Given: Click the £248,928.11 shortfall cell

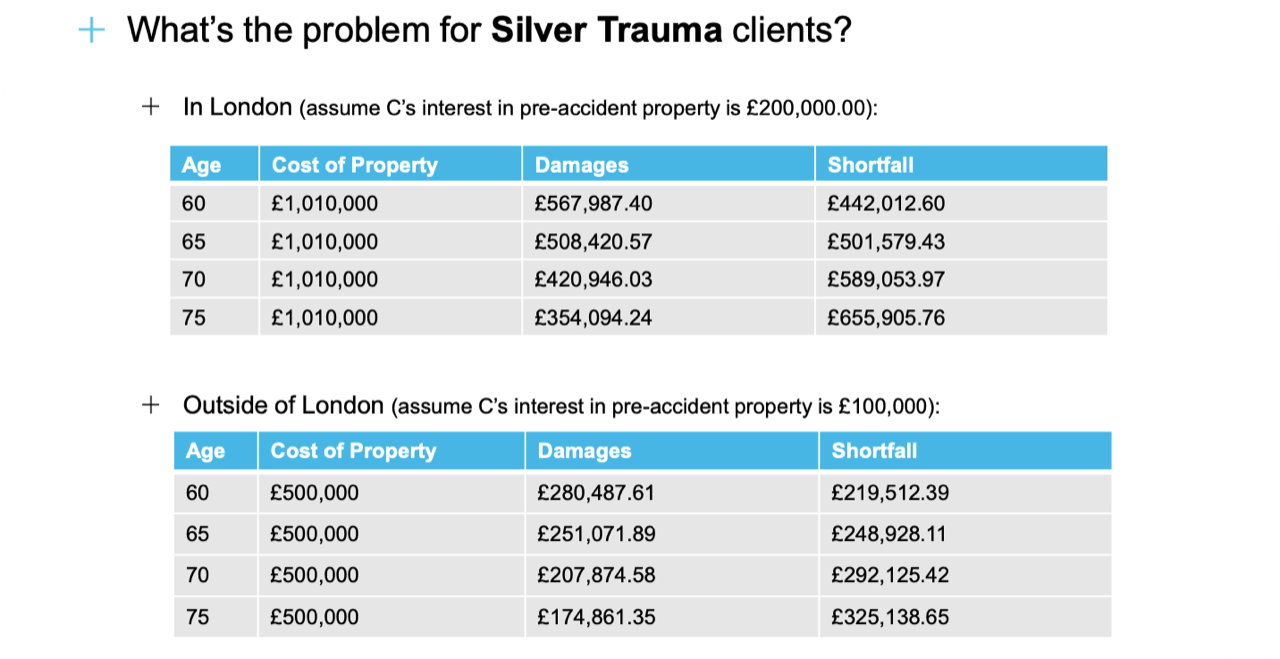Looking at the screenshot, I should tap(889, 534).
